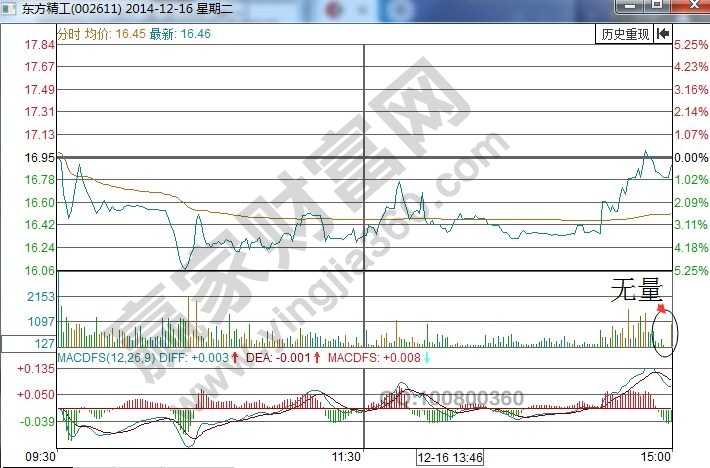
Task: Click the 分时 label above the chart
Action: point(71,34)
